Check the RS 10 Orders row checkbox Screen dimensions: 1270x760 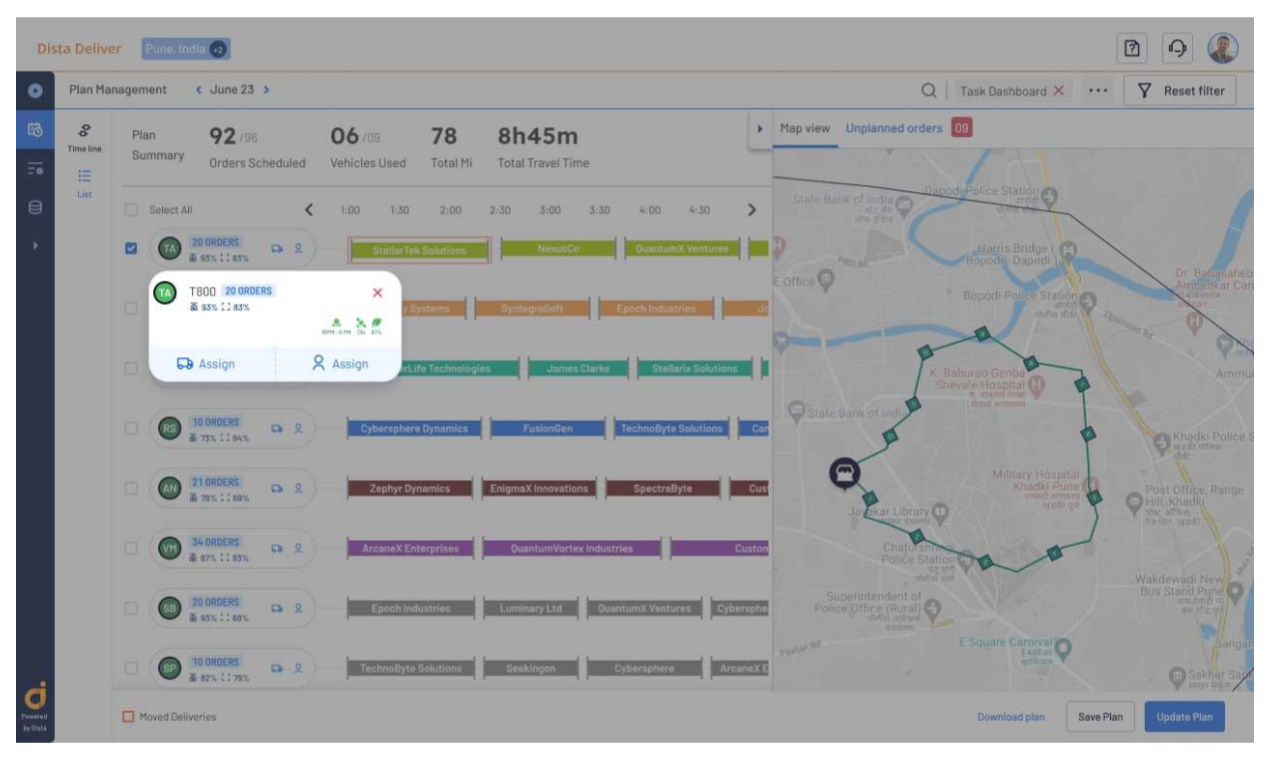pos(131,428)
